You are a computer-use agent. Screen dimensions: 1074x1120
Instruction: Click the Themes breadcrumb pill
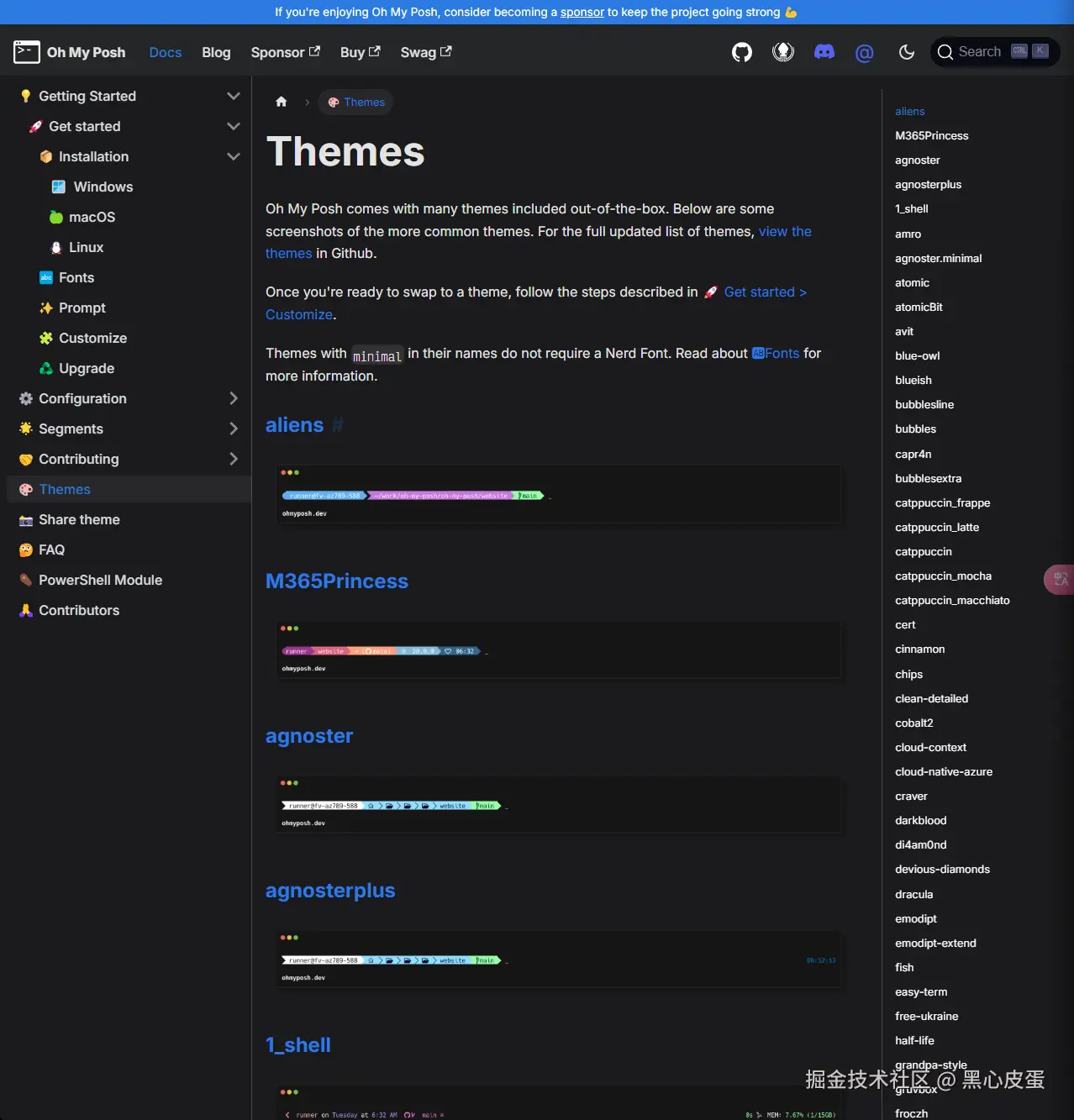pyautogui.click(x=356, y=102)
